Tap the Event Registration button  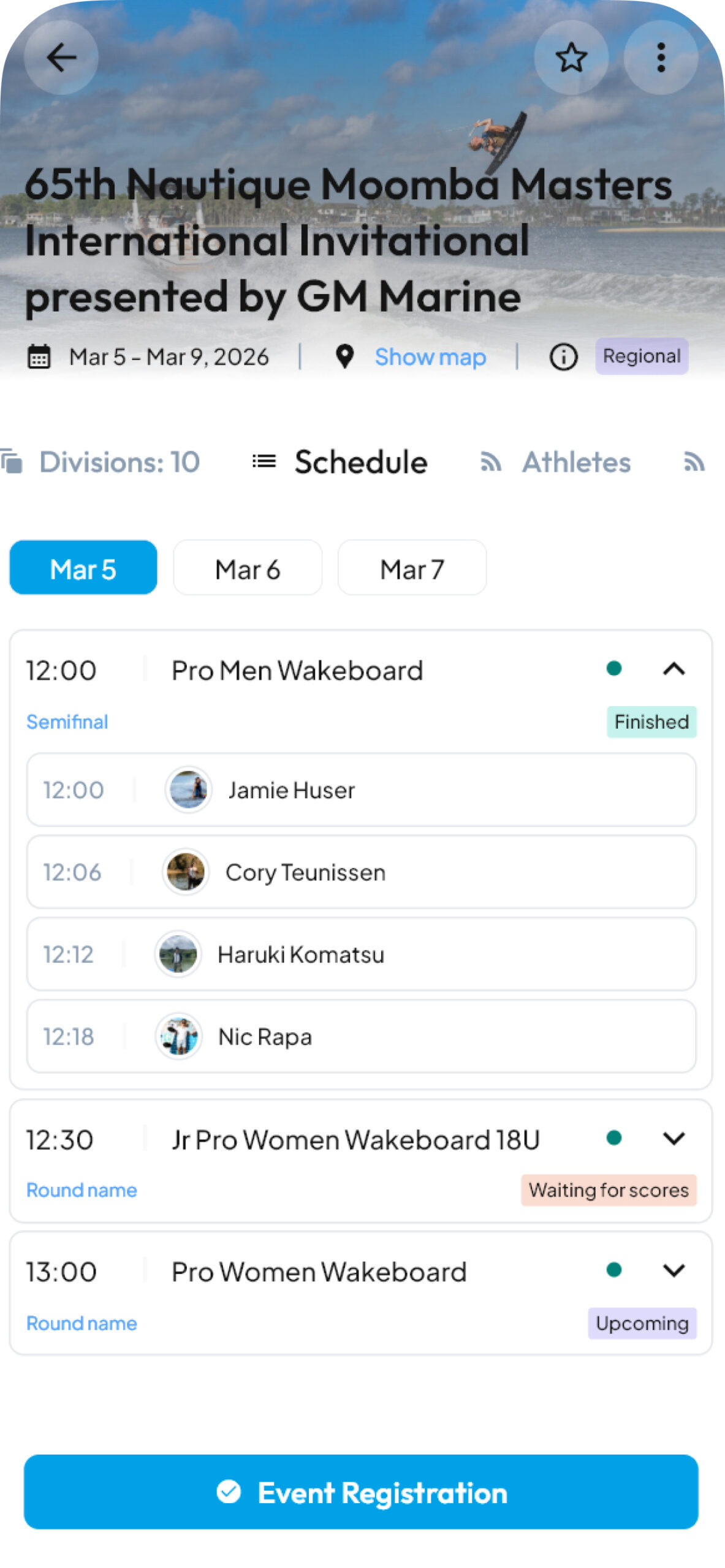[x=361, y=1492]
